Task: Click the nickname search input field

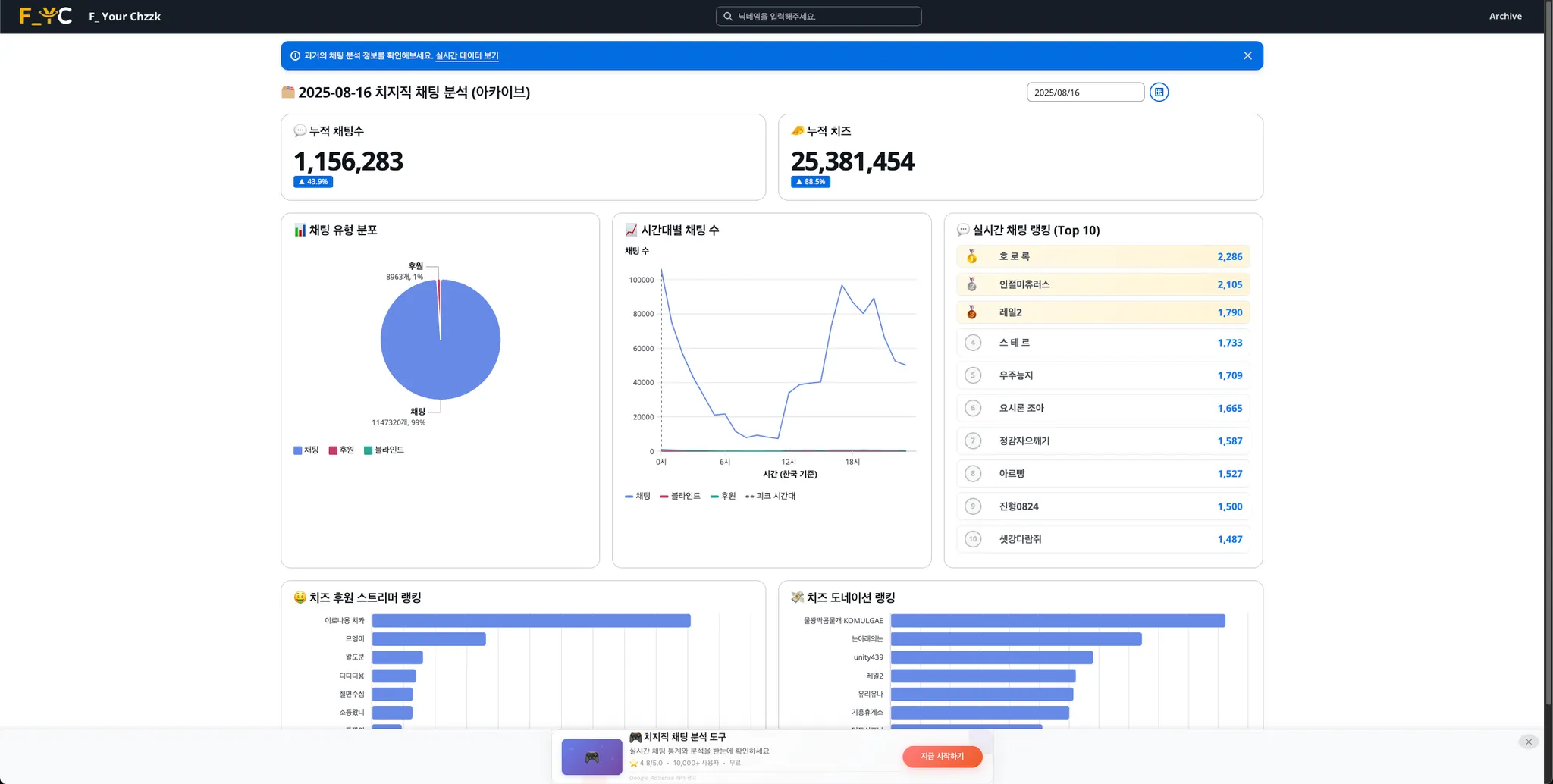Action: click(819, 17)
